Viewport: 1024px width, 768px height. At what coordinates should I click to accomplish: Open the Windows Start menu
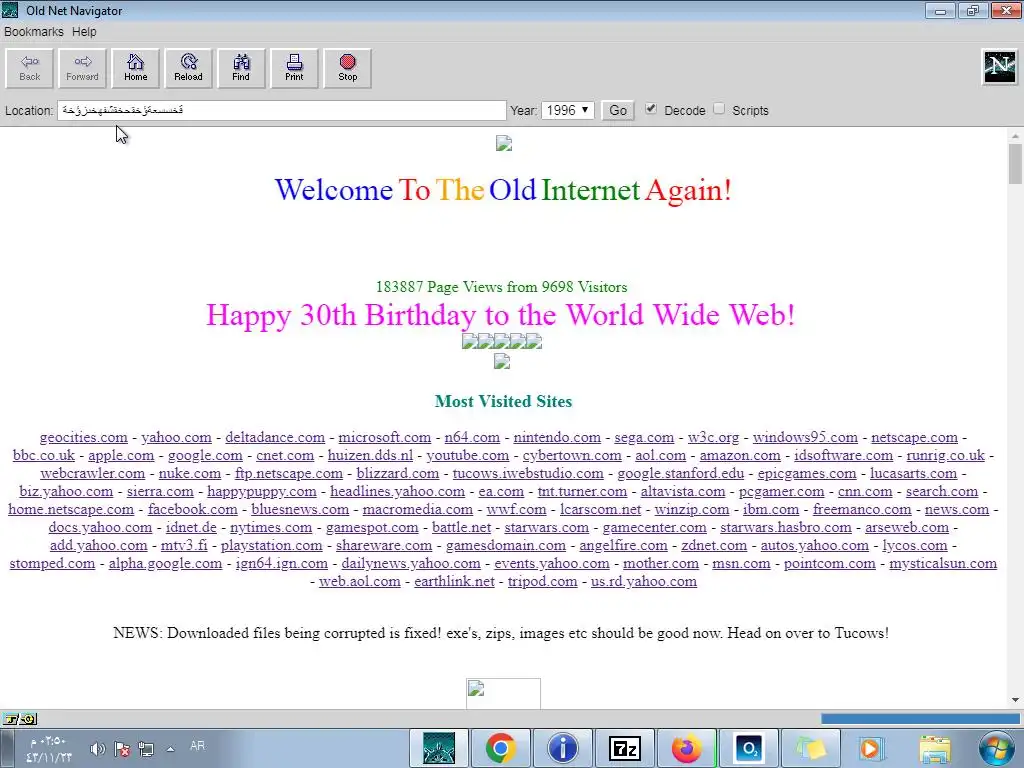(x=997, y=748)
